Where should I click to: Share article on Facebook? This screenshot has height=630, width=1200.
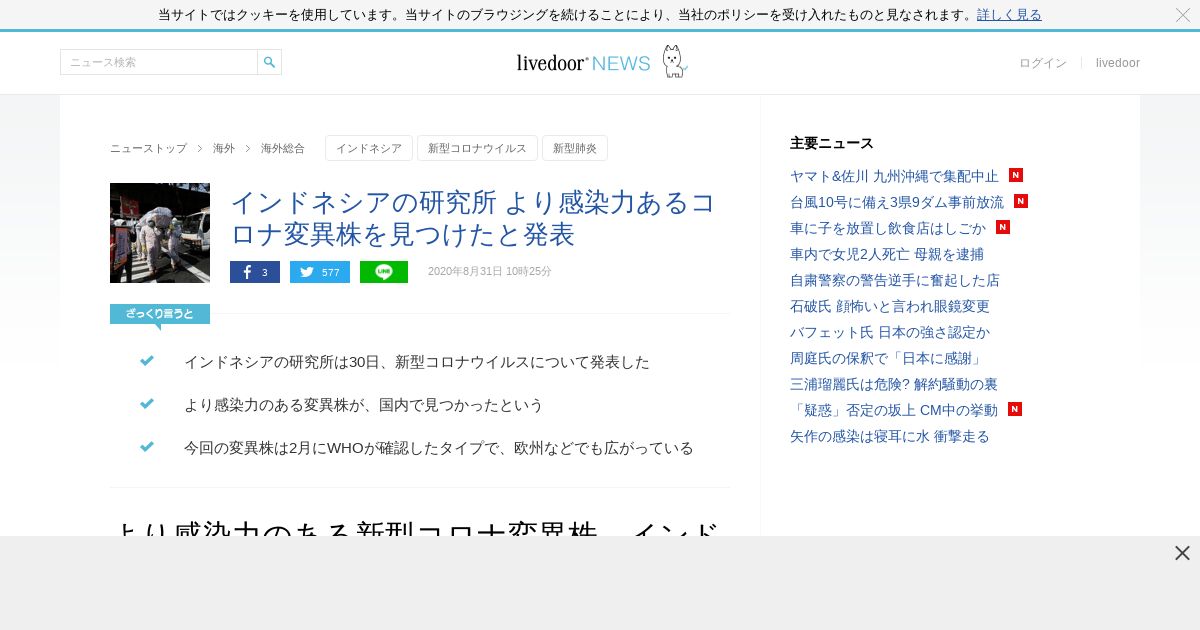point(255,272)
